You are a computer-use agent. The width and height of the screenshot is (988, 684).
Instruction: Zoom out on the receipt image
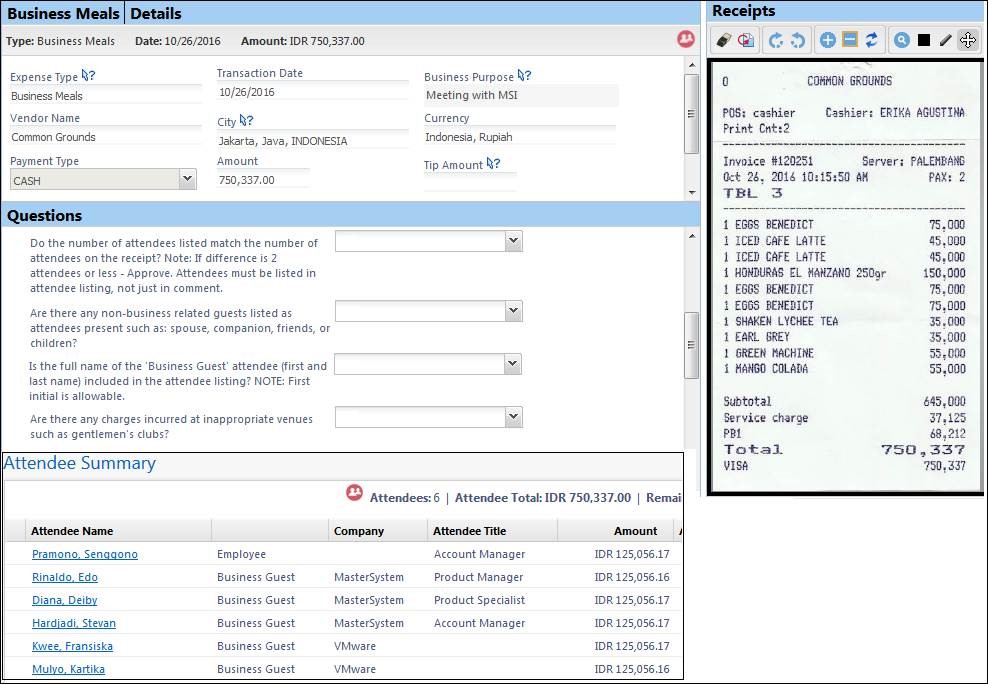pyautogui.click(x=849, y=41)
